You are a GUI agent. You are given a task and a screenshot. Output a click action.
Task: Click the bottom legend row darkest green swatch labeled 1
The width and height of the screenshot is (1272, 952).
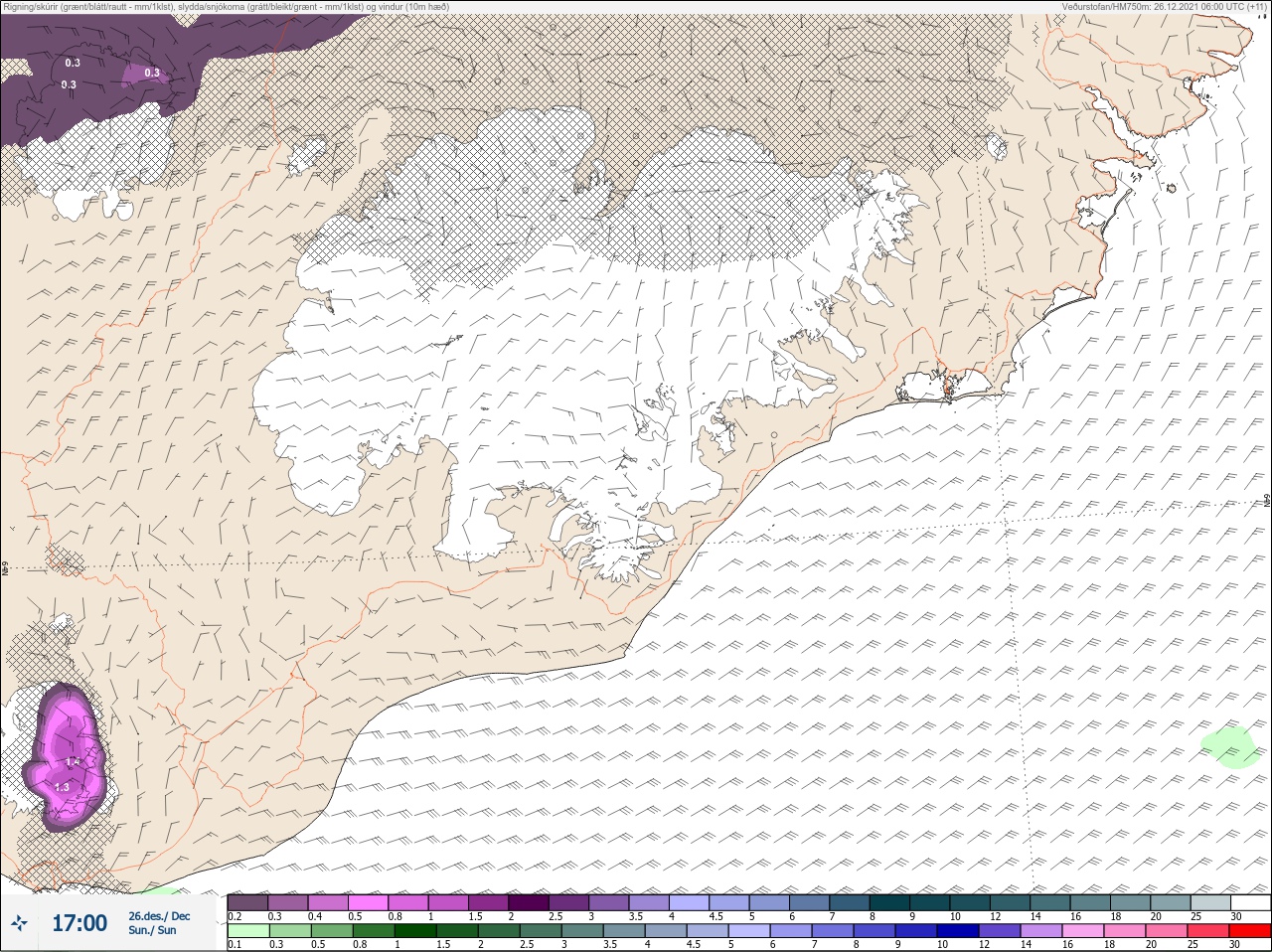point(415,931)
